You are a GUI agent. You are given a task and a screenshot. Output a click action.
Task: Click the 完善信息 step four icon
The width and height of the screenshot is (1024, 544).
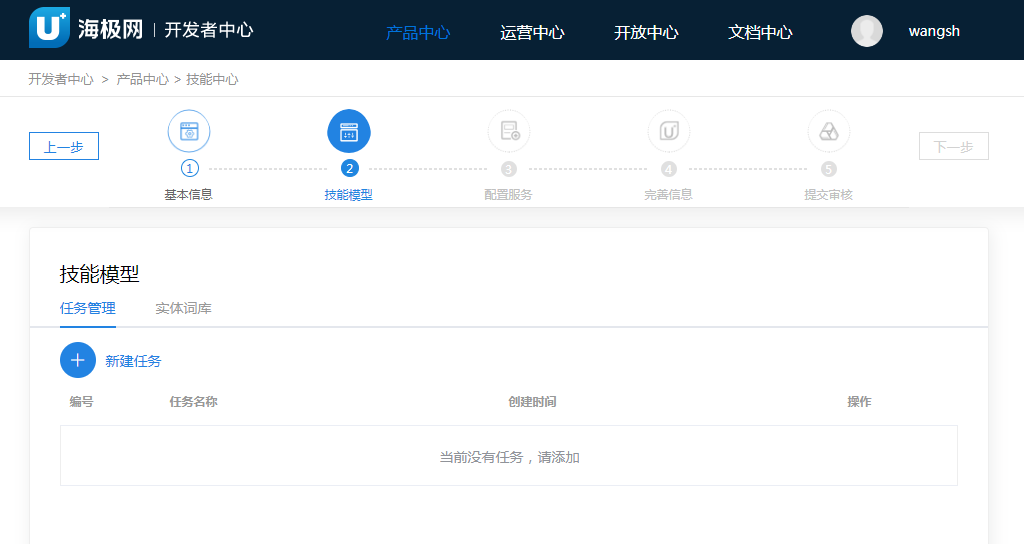click(x=669, y=131)
